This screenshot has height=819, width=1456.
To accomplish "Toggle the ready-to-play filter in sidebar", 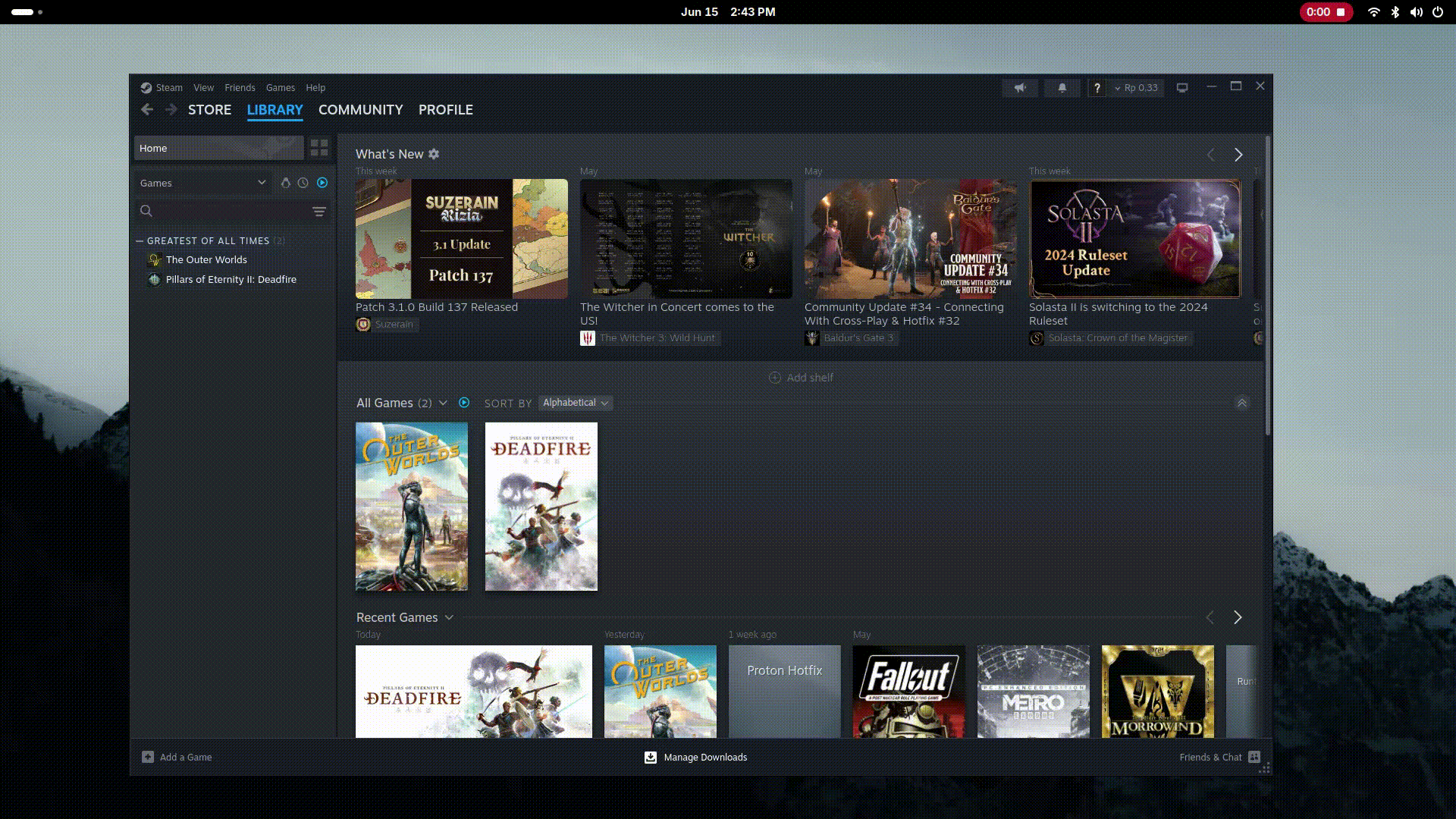I will 322,183.
